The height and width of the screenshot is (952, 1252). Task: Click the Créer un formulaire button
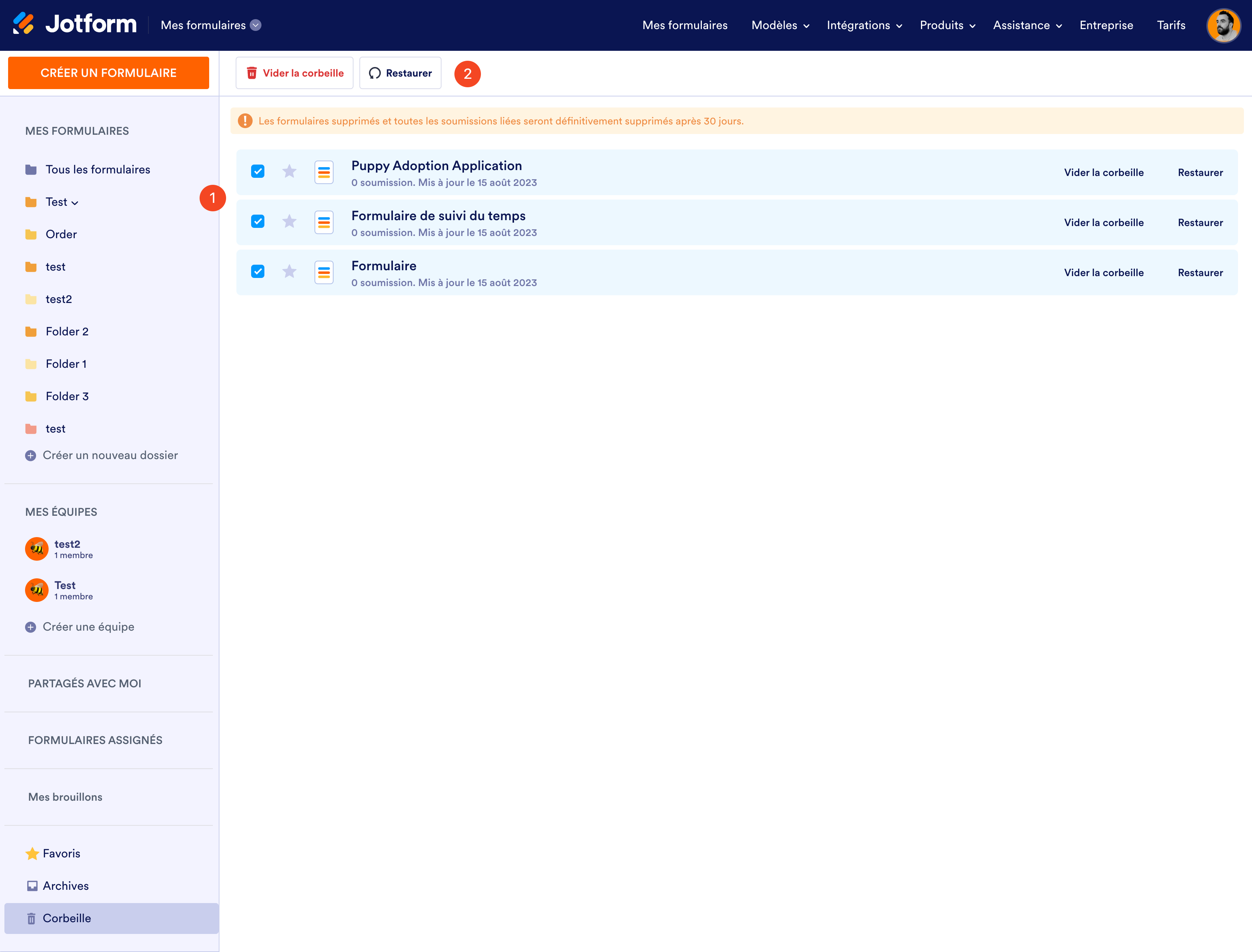[x=108, y=73]
